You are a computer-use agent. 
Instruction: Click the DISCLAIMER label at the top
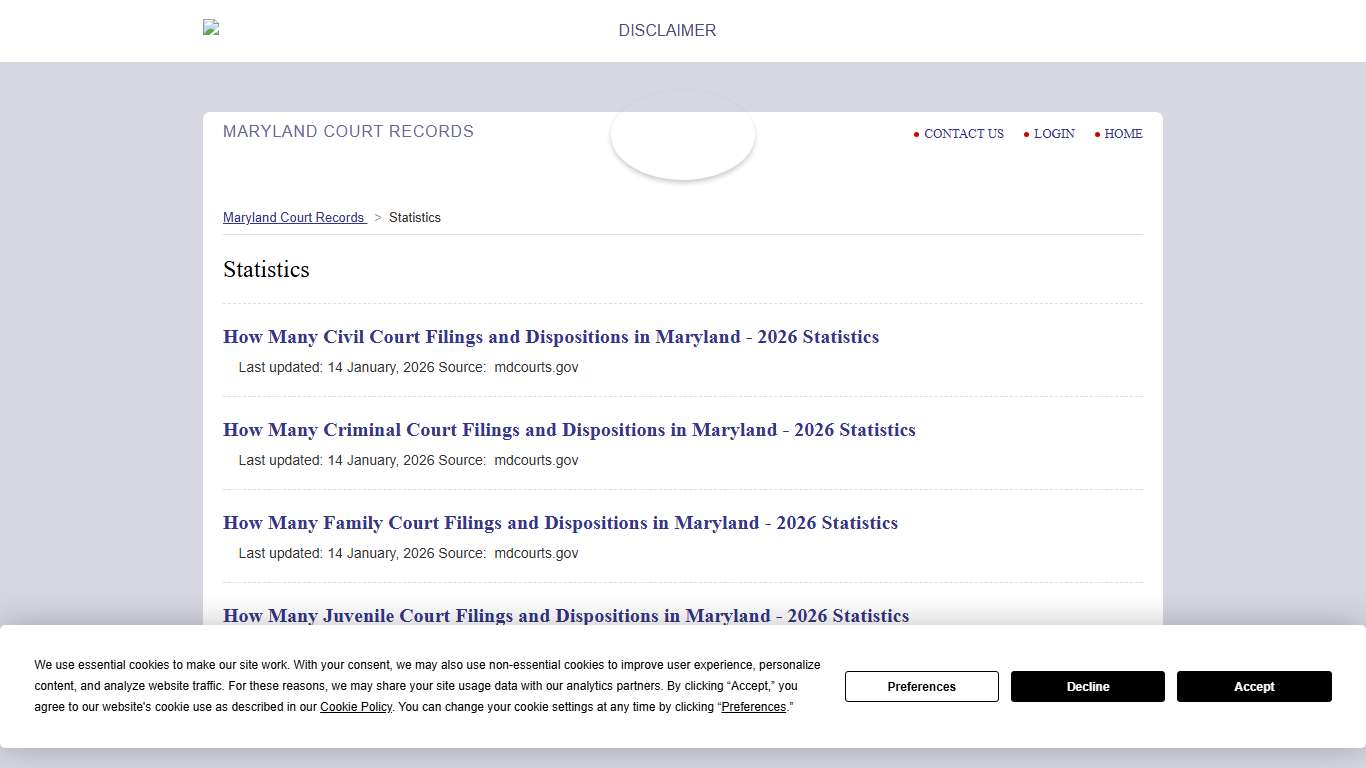pyautogui.click(x=666, y=30)
